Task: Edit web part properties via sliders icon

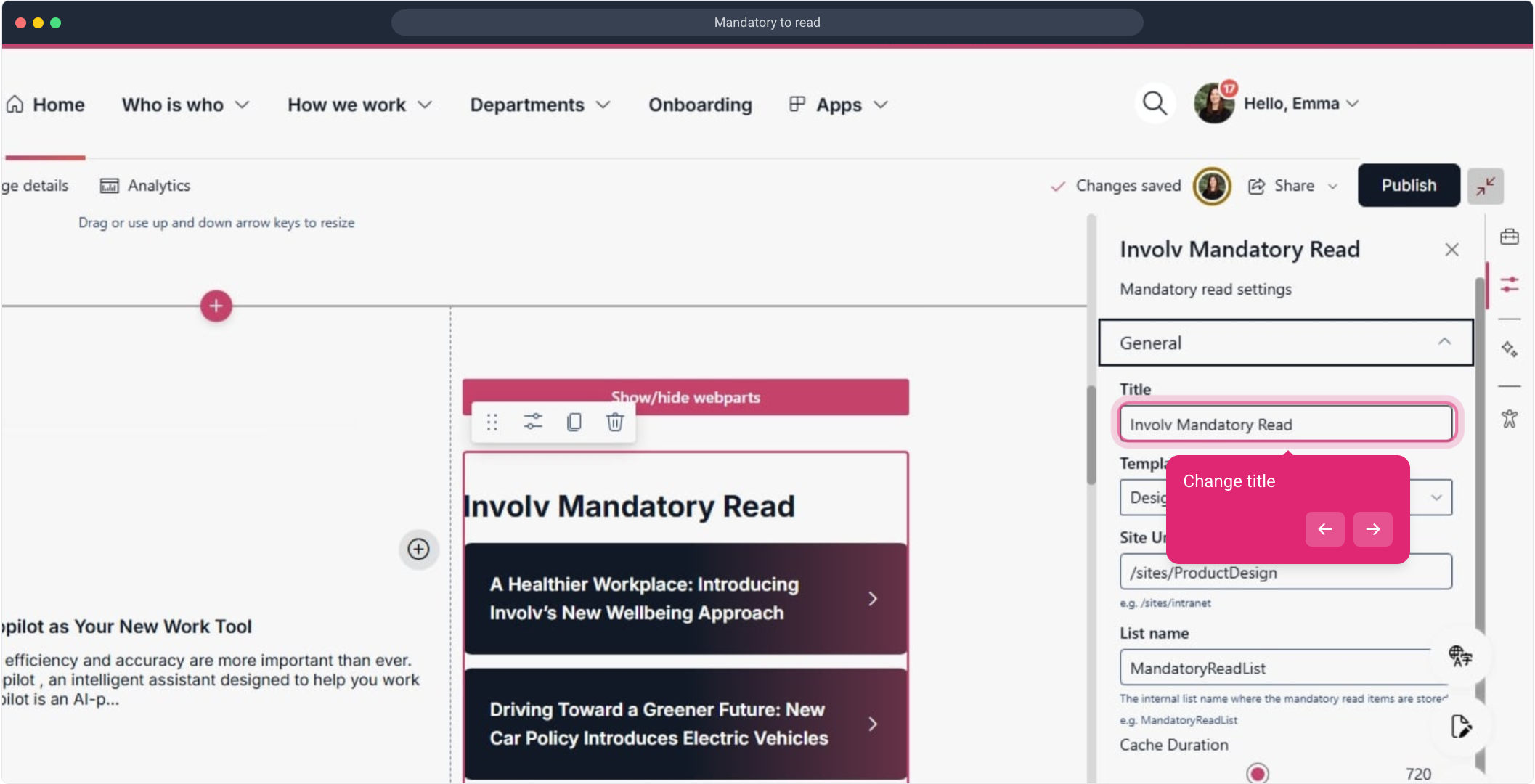Action: point(533,422)
